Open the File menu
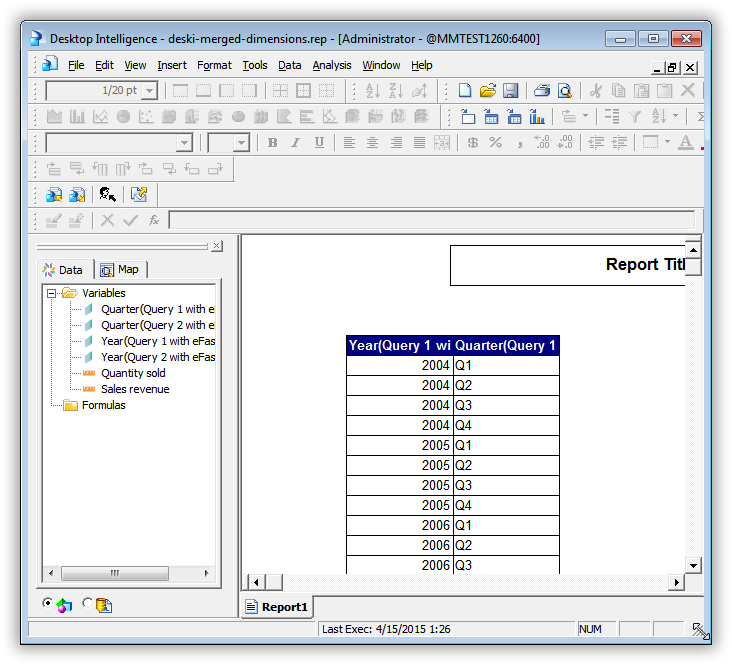This screenshot has width=732, height=665. tap(76, 65)
